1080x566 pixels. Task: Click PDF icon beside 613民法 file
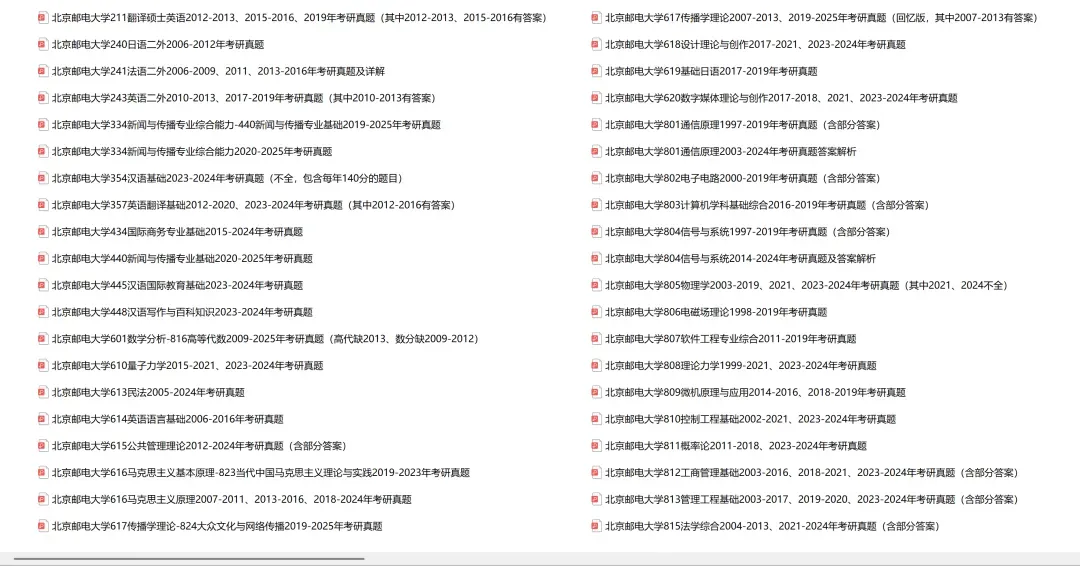pos(43,392)
